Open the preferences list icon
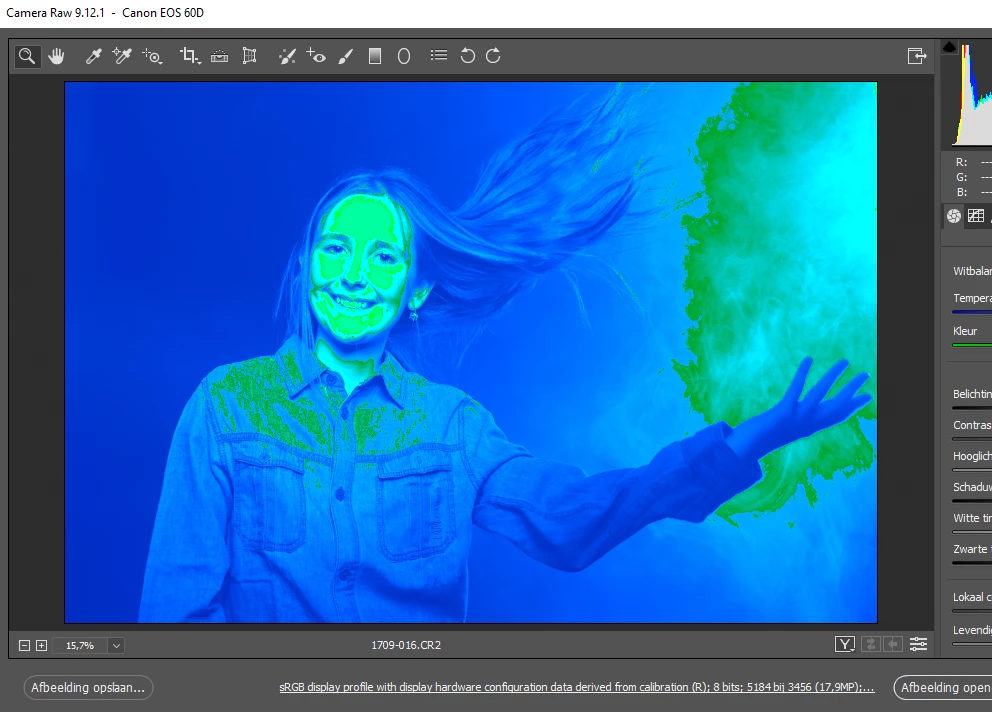 (438, 56)
